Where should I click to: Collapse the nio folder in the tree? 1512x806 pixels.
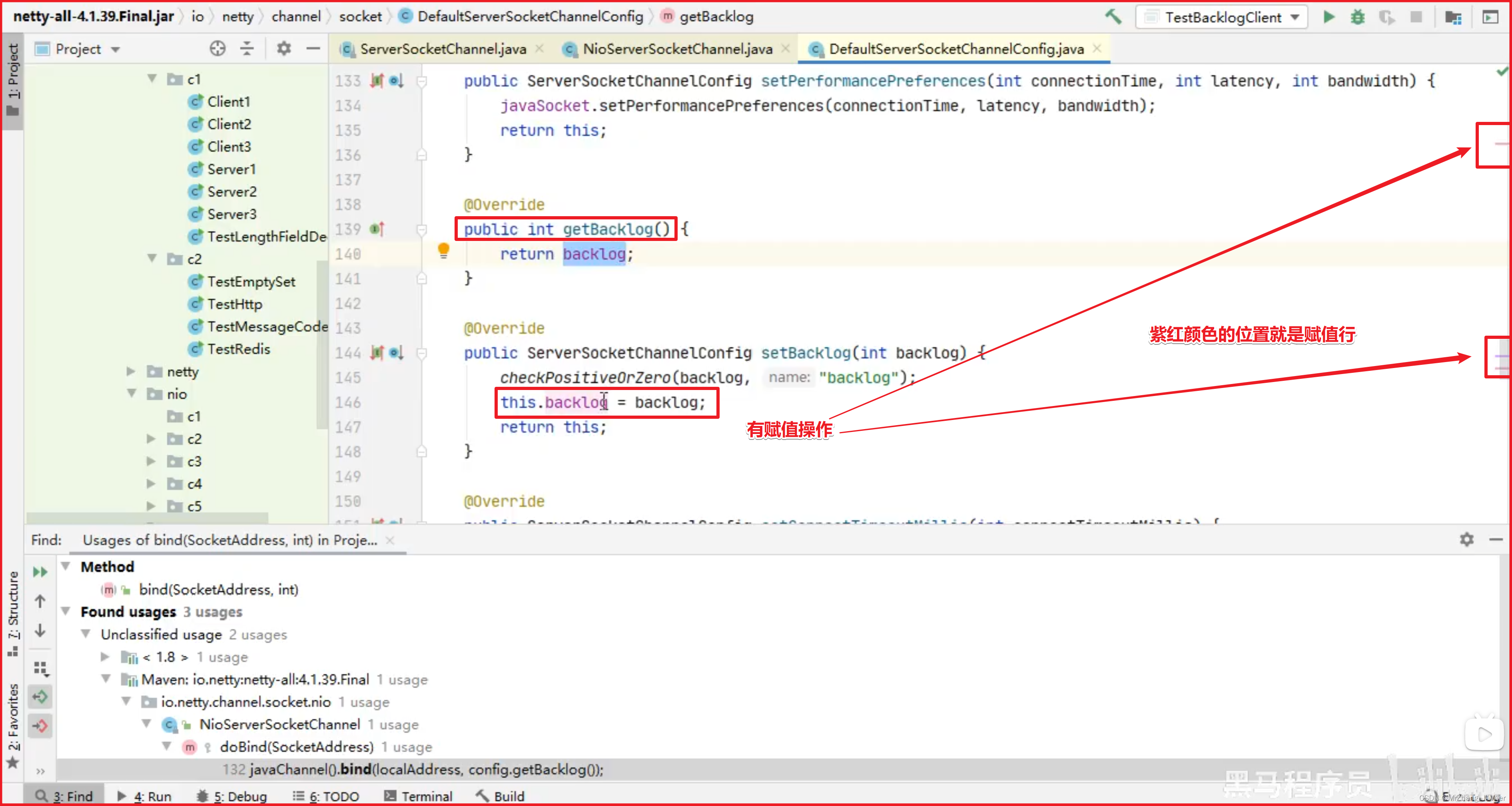132,394
